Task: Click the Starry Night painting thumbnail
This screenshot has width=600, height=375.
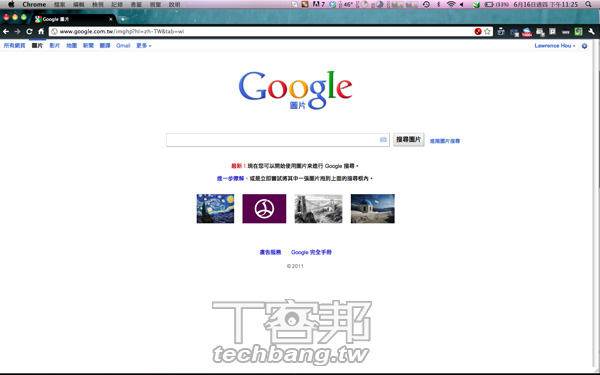Action: [215, 209]
